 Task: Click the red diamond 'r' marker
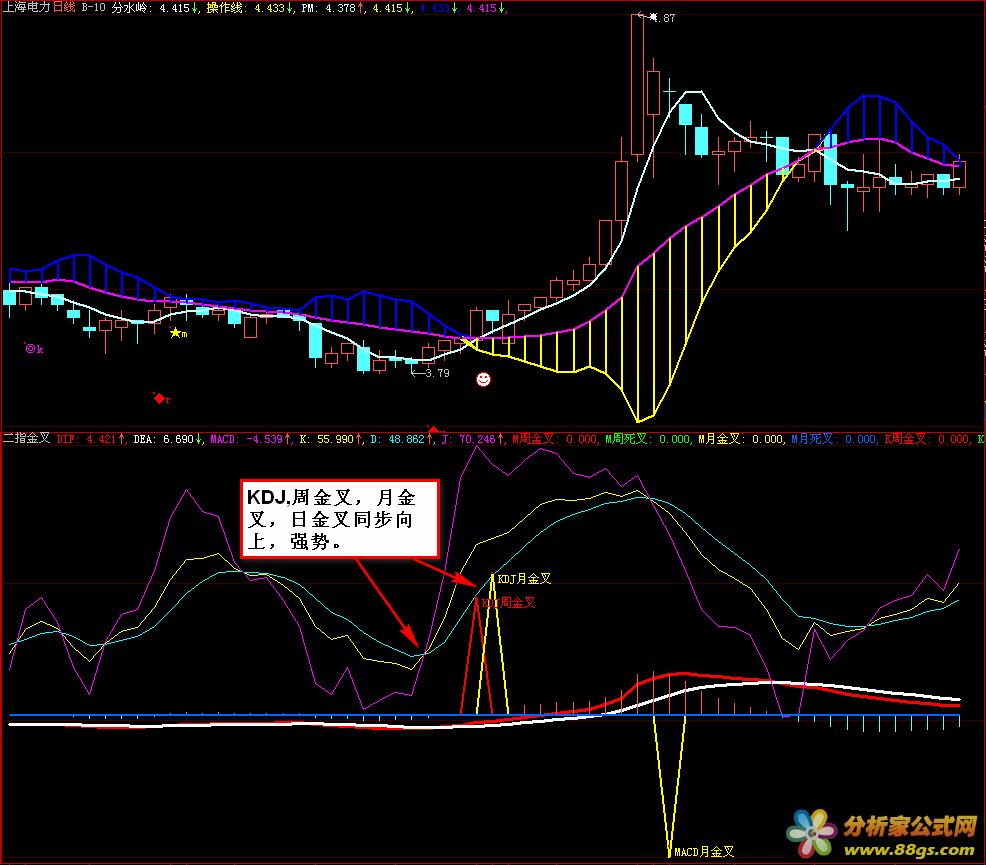tap(162, 399)
